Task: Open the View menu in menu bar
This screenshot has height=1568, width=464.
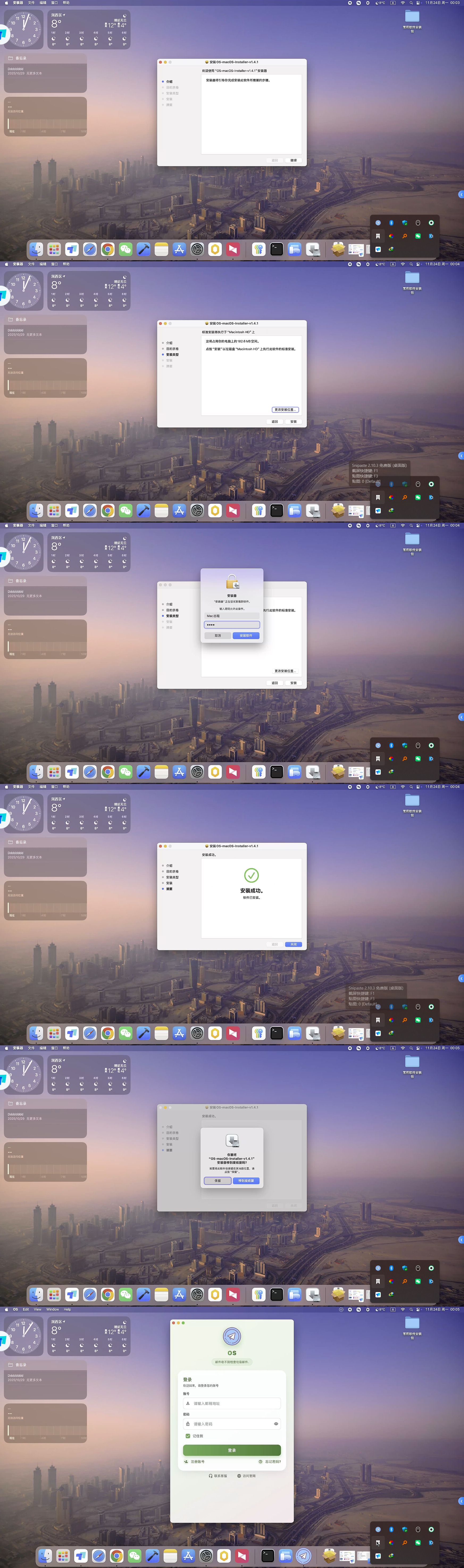Action: 38,1309
